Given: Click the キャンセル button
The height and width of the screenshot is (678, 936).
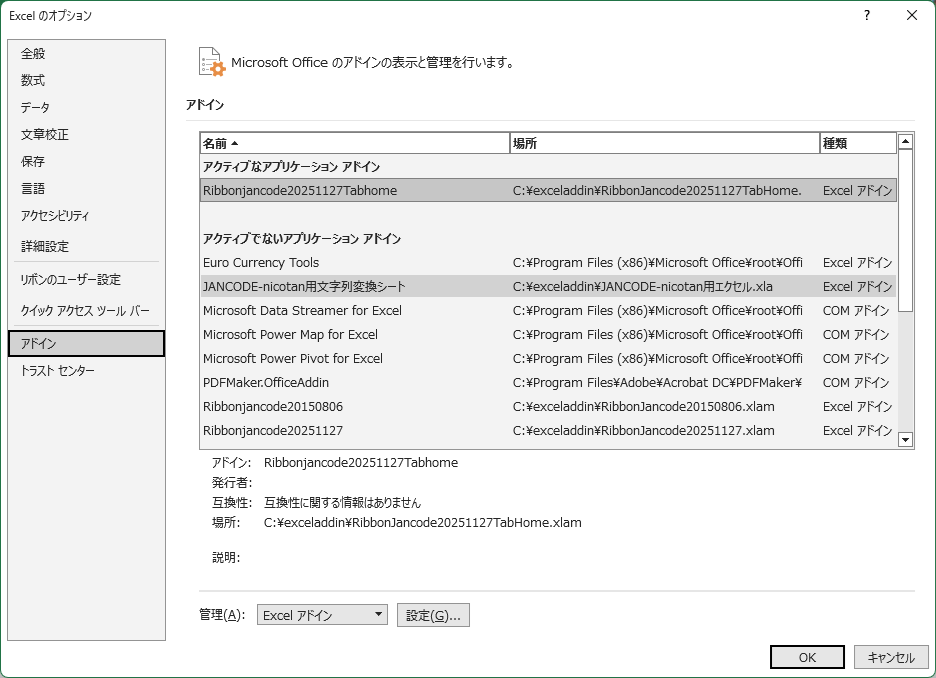Looking at the screenshot, I should (891, 657).
